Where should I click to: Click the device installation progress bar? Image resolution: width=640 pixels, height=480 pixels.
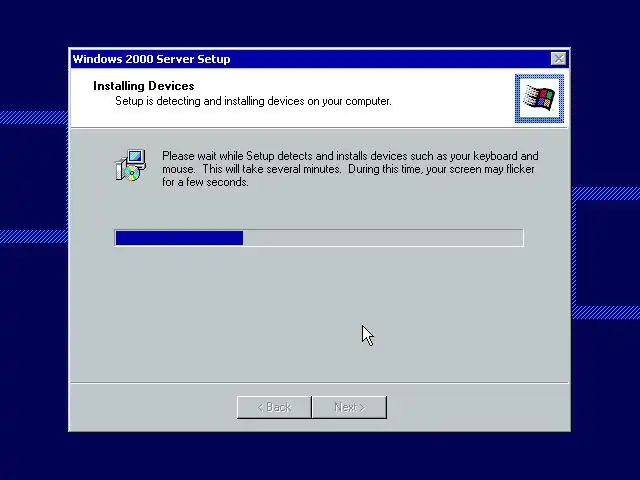pos(319,238)
